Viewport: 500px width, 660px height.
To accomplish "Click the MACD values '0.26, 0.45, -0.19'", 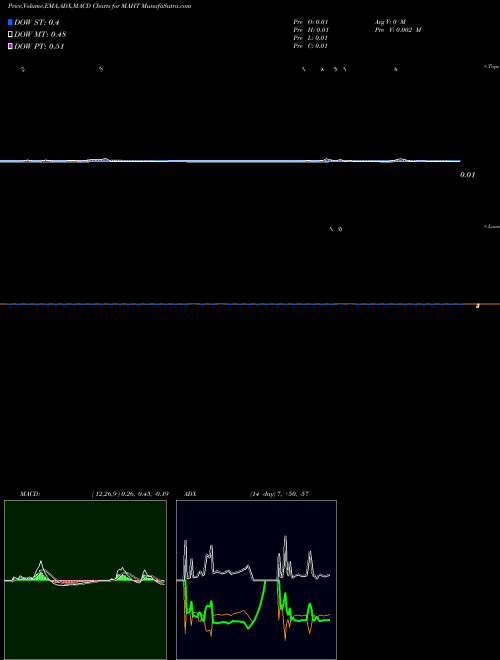I will [145, 494].
